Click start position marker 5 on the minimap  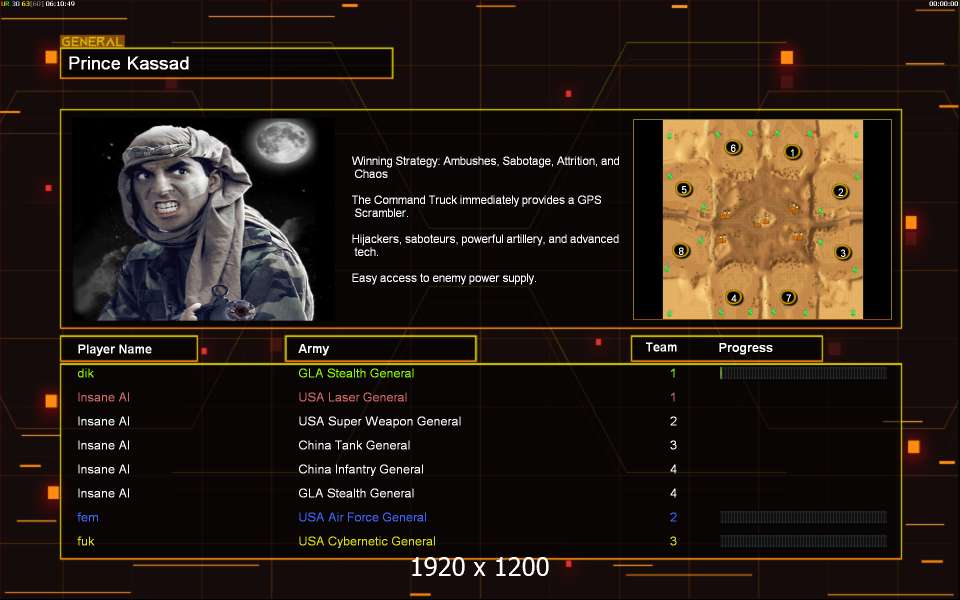[x=684, y=189]
